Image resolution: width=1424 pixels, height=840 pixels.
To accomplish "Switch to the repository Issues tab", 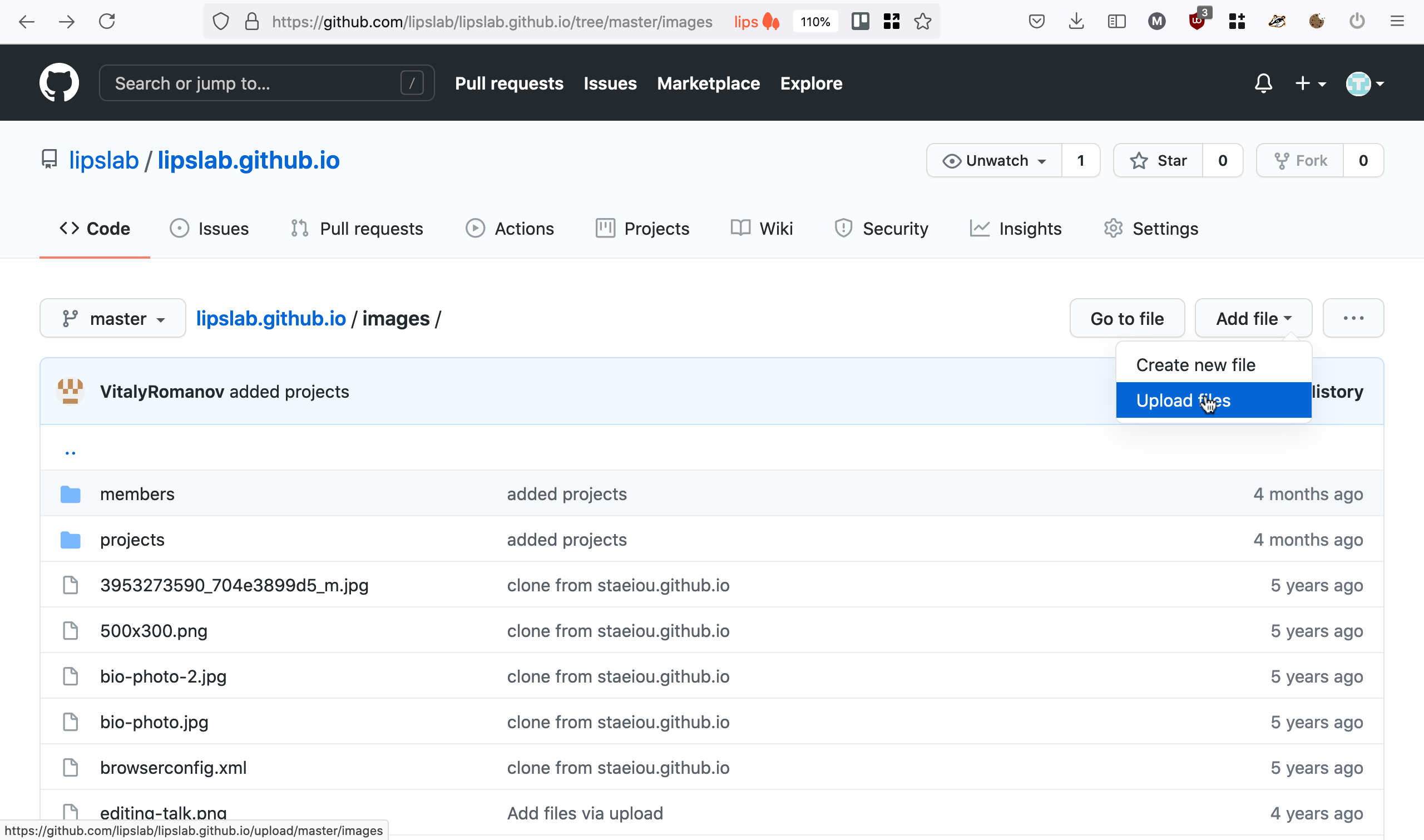I will tap(209, 229).
